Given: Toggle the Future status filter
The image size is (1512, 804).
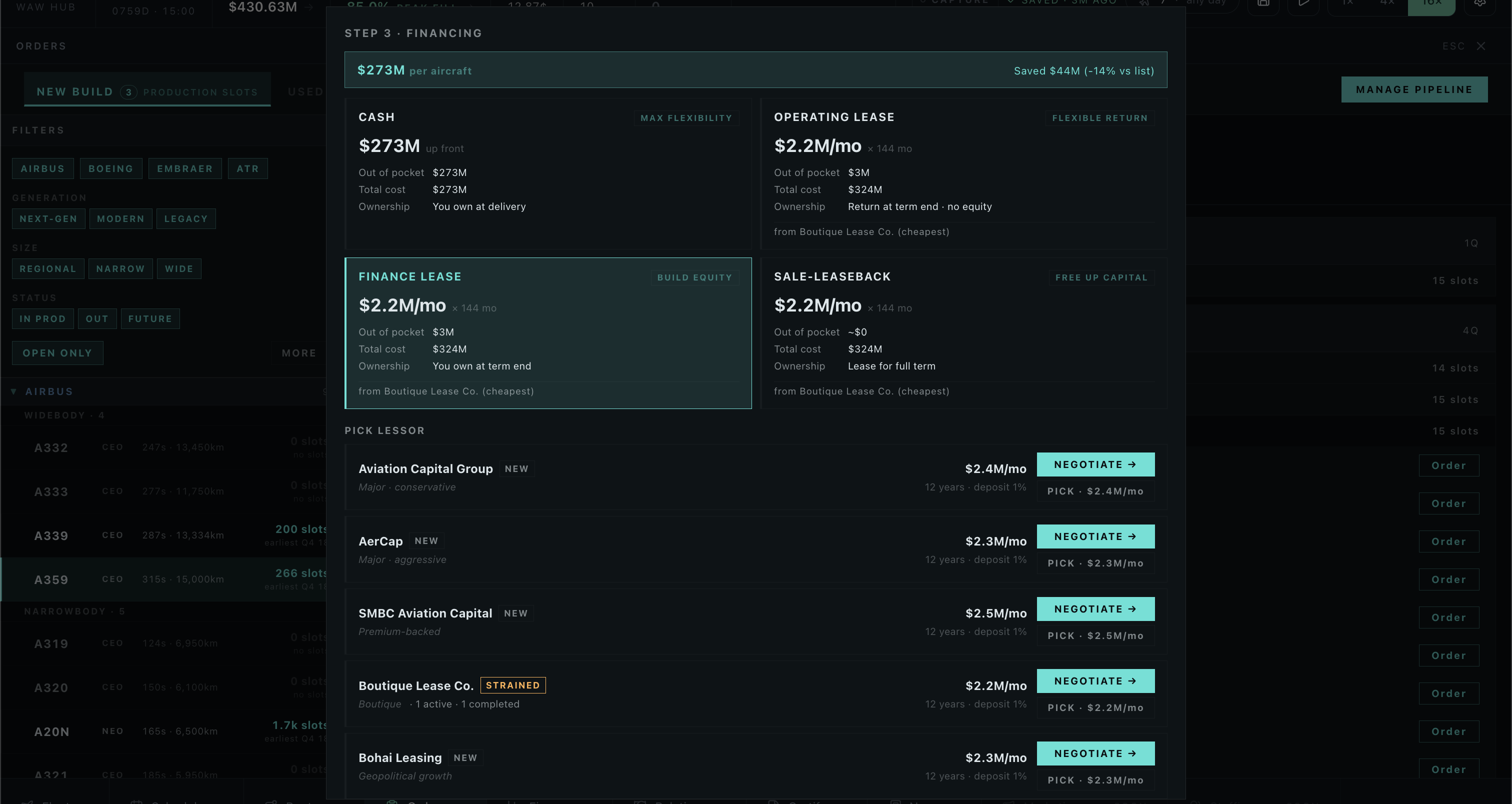Looking at the screenshot, I should [150, 318].
